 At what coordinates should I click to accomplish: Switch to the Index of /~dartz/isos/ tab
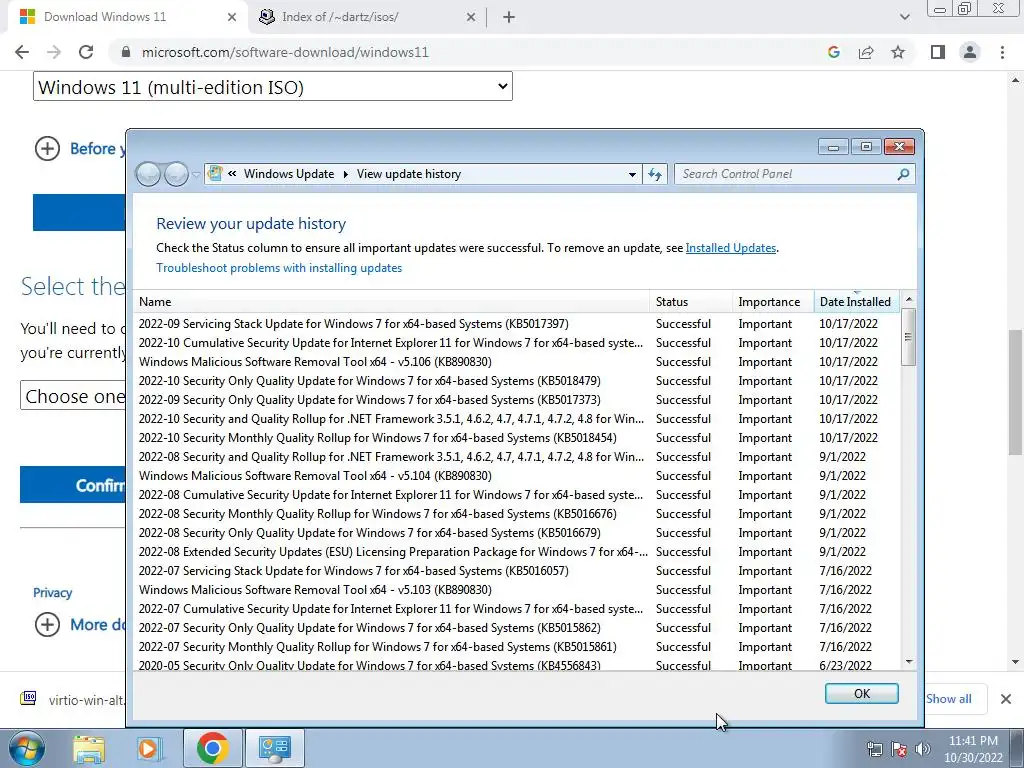(x=366, y=17)
